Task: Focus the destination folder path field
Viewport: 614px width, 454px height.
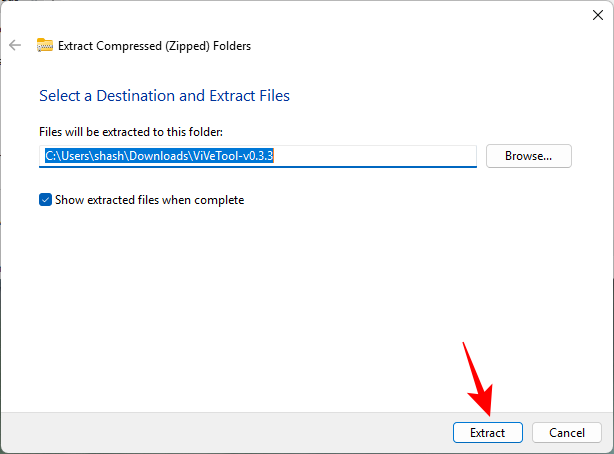Action: [258, 156]
